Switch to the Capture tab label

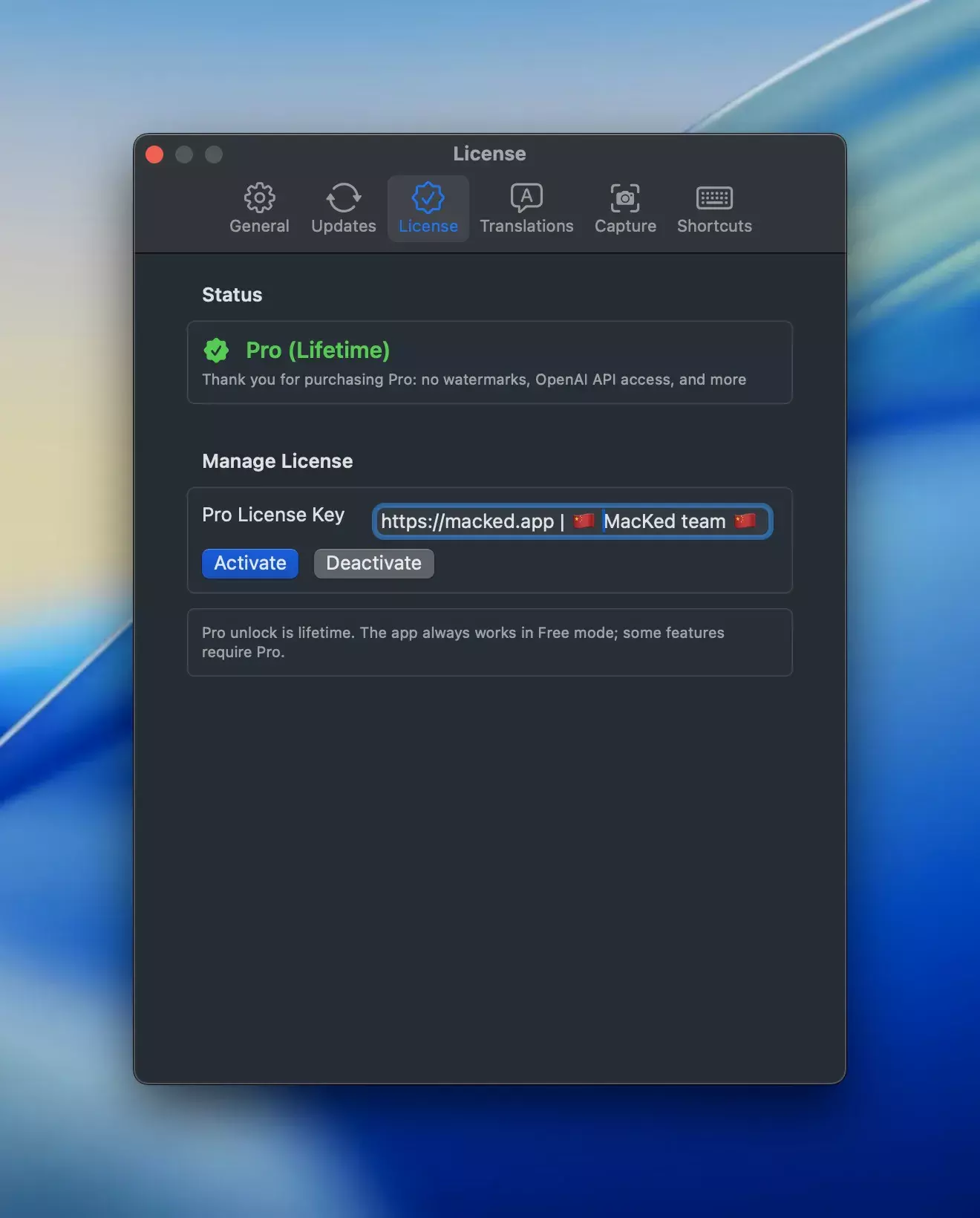pos(625,226)
